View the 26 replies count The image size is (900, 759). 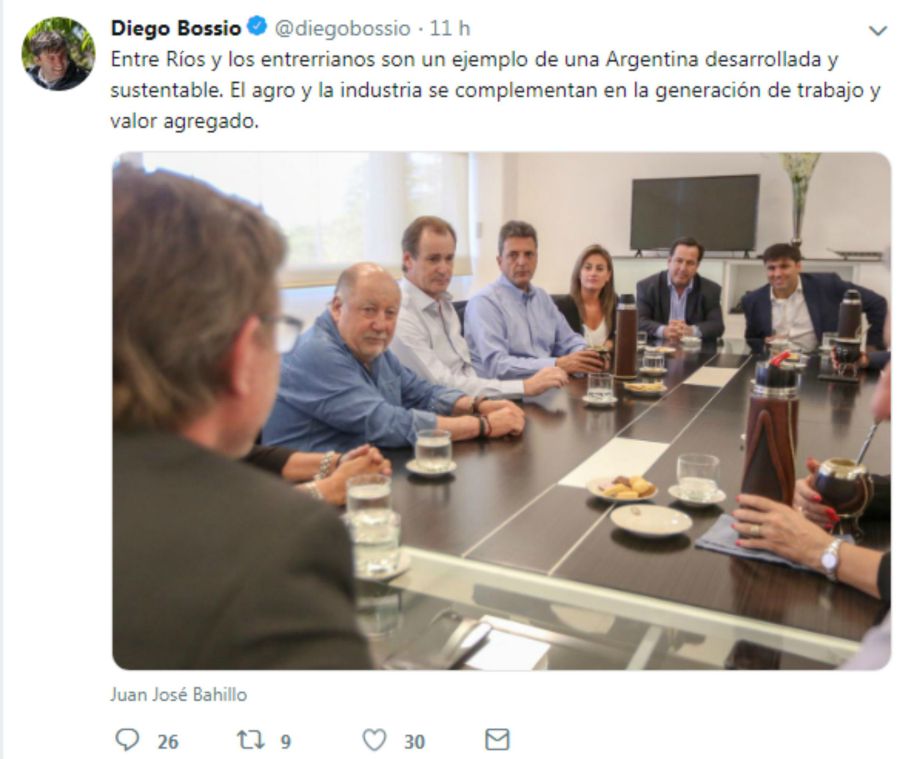click(x=168, y=742)
